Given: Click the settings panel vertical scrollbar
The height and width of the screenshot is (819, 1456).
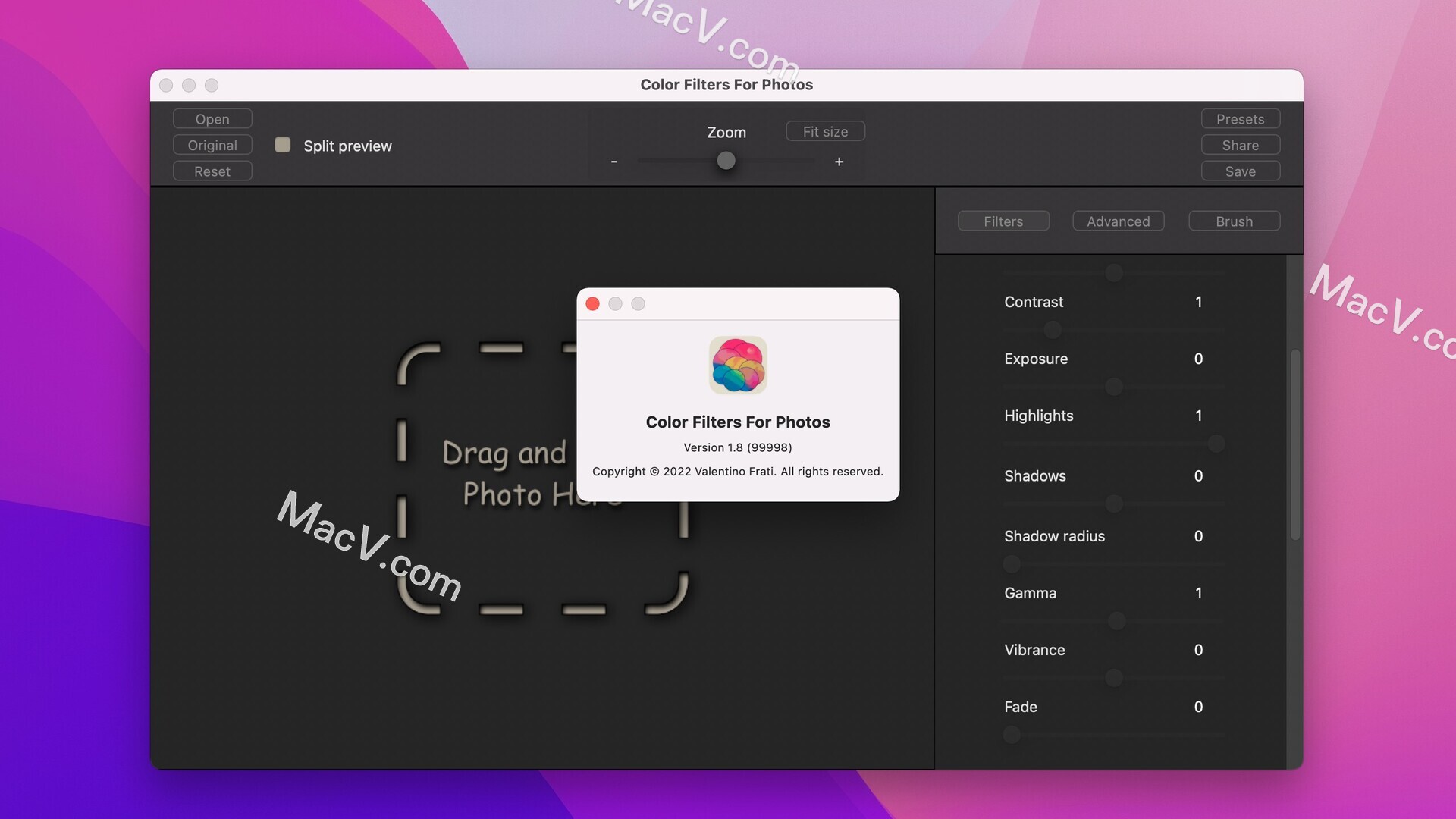Looking at the screenshot, I should click(1295, 445).
